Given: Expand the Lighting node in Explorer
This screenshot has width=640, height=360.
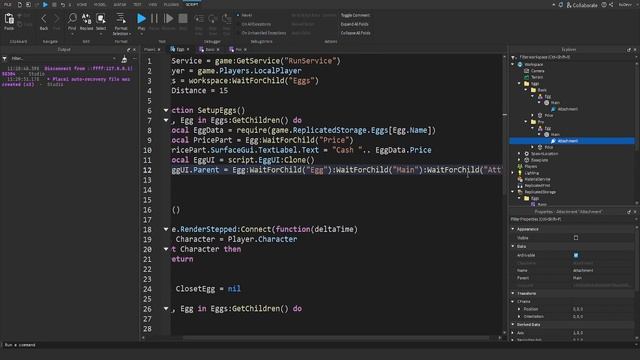Looking at the screenshot, I should click(x=513, y=173).
